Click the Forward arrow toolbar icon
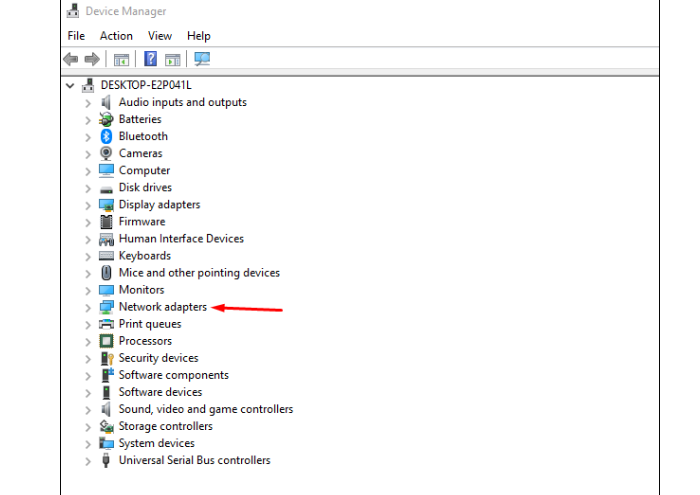 pos(92,59)
